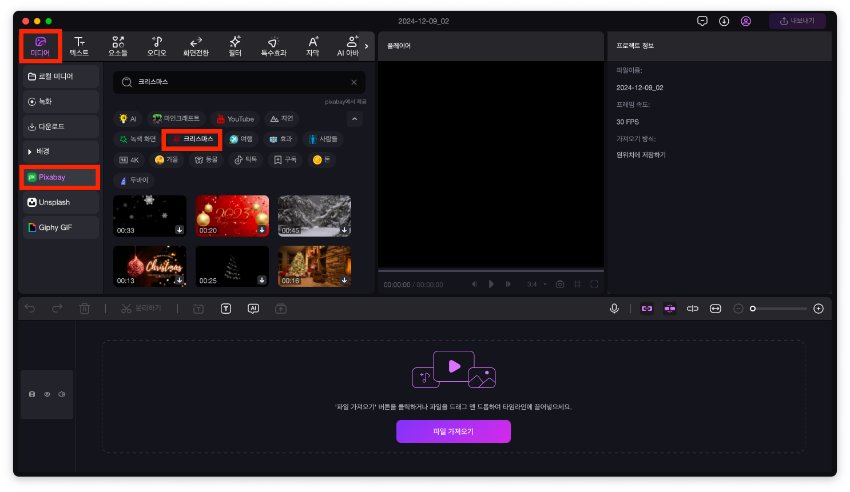Enter fullscreen preview with the player icon
Image resolution: width=850 pixels, height=492 pixels.
click(x=594, y=284)
